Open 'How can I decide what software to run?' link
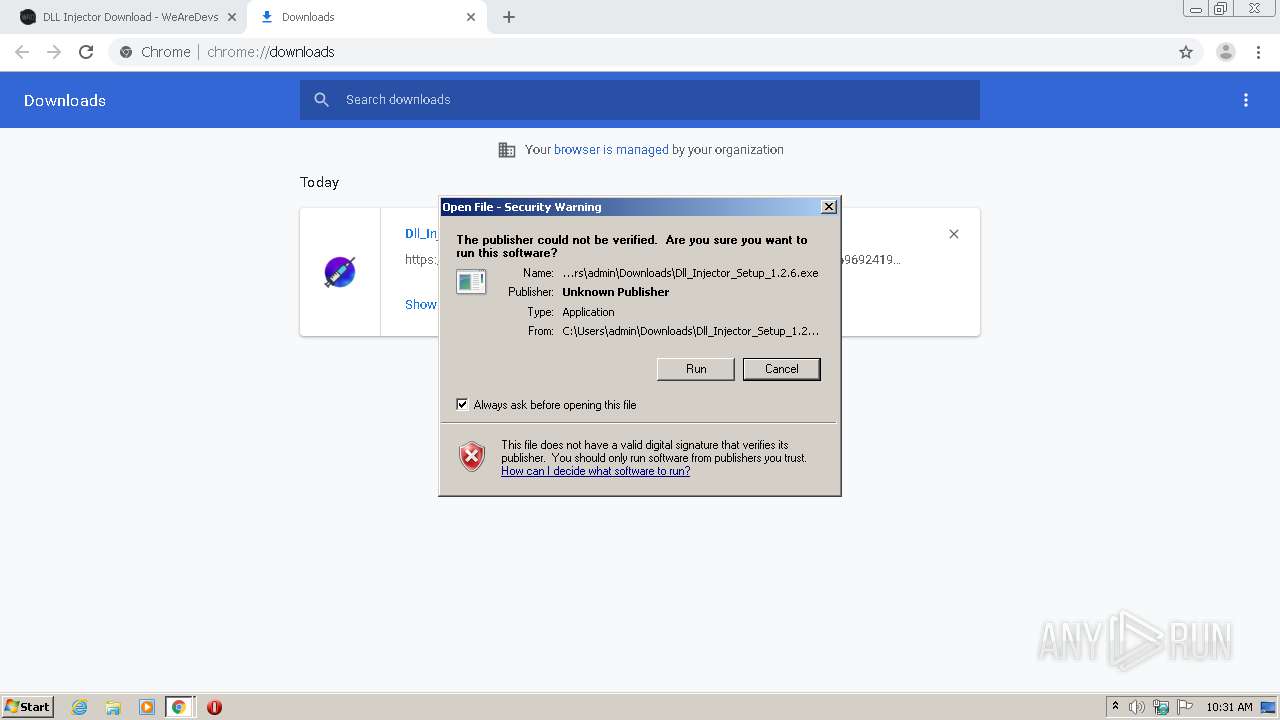This screenshot has height=720, width=1280. click(595, 471)
